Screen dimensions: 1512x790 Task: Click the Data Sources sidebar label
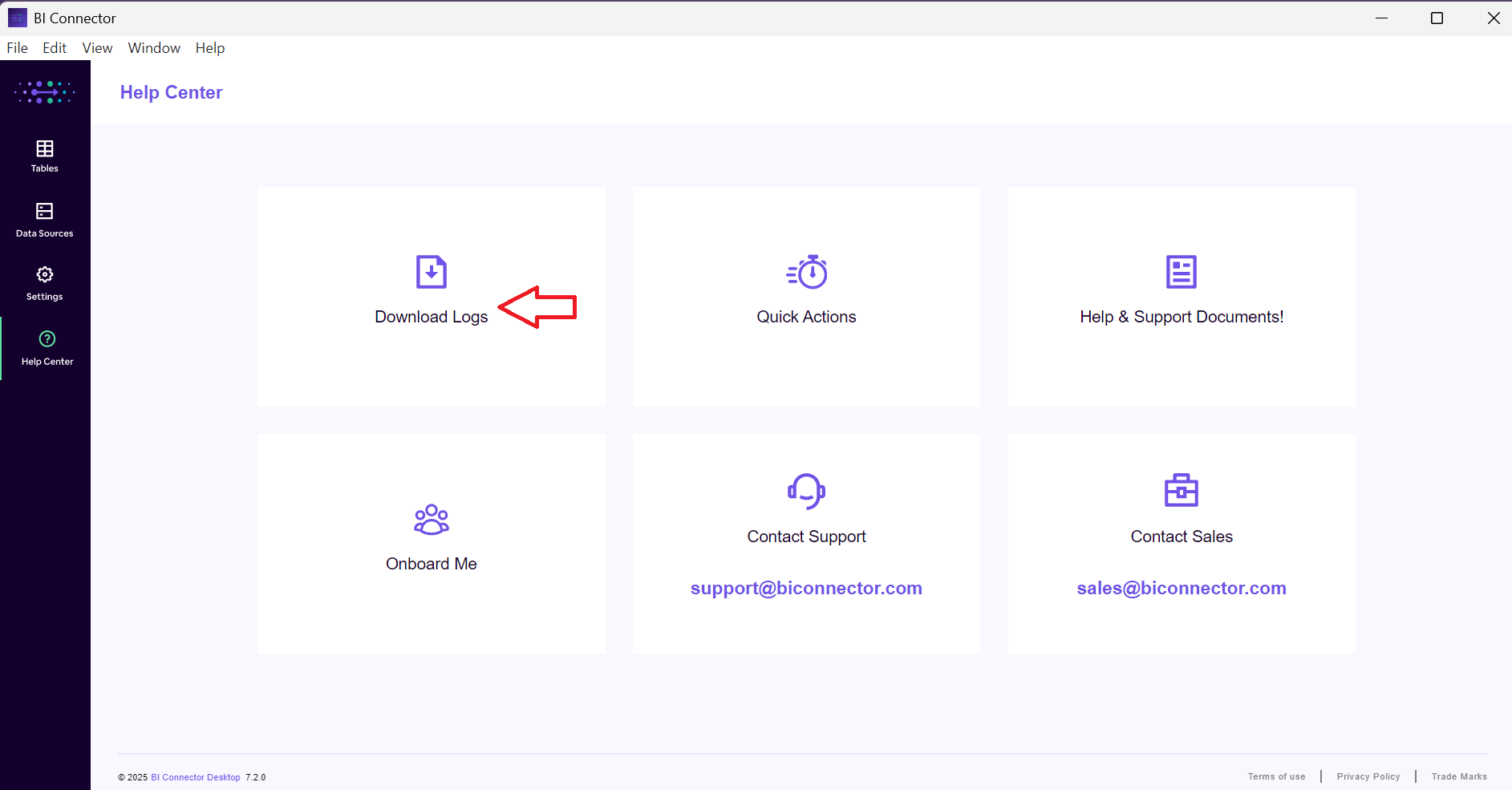pos(45,233)
